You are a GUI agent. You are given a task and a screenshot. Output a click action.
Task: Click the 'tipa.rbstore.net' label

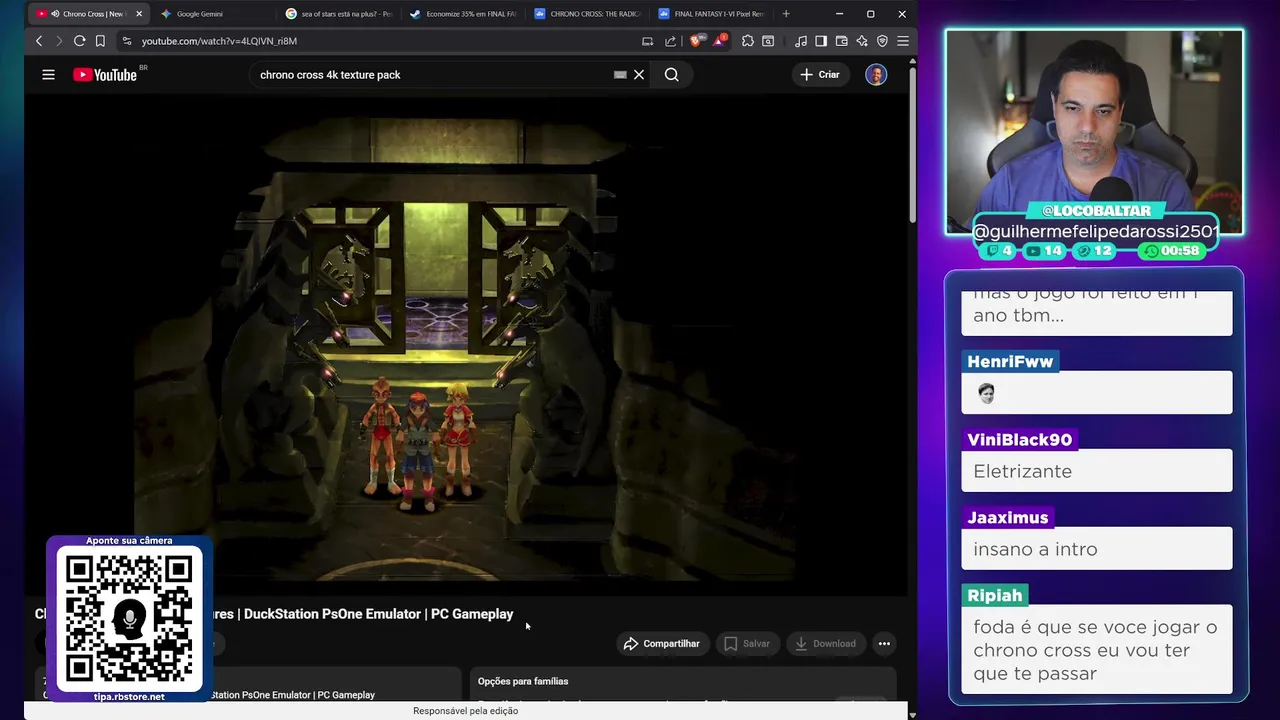click(129, 697)
